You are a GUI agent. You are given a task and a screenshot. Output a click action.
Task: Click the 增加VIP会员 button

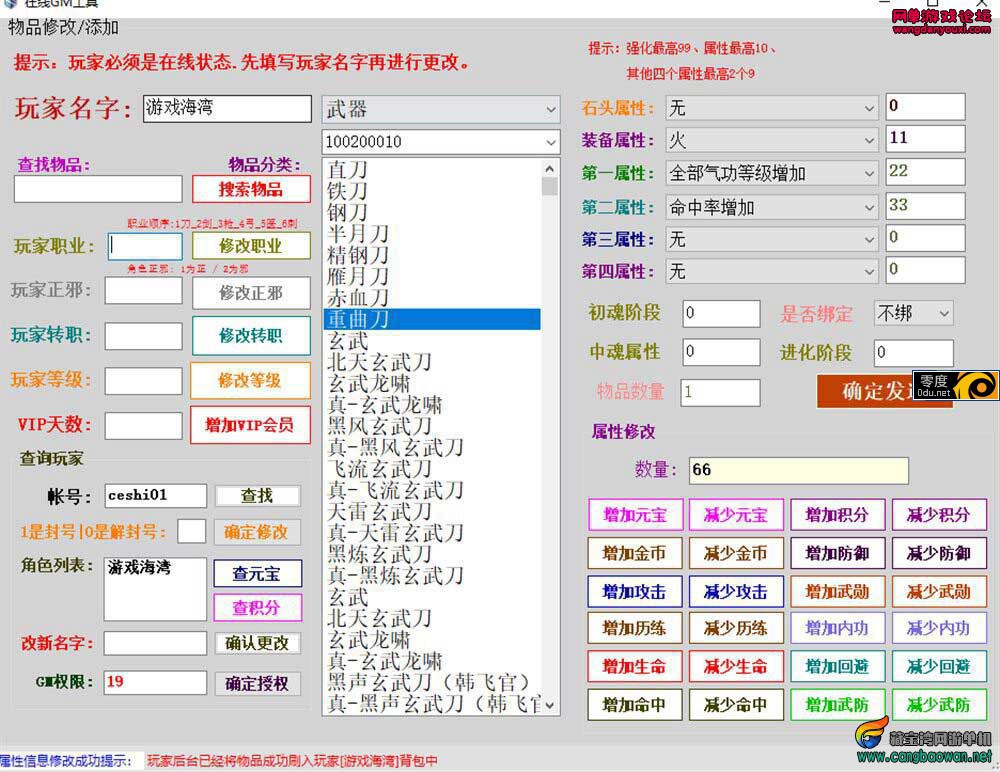pos(250,425)
